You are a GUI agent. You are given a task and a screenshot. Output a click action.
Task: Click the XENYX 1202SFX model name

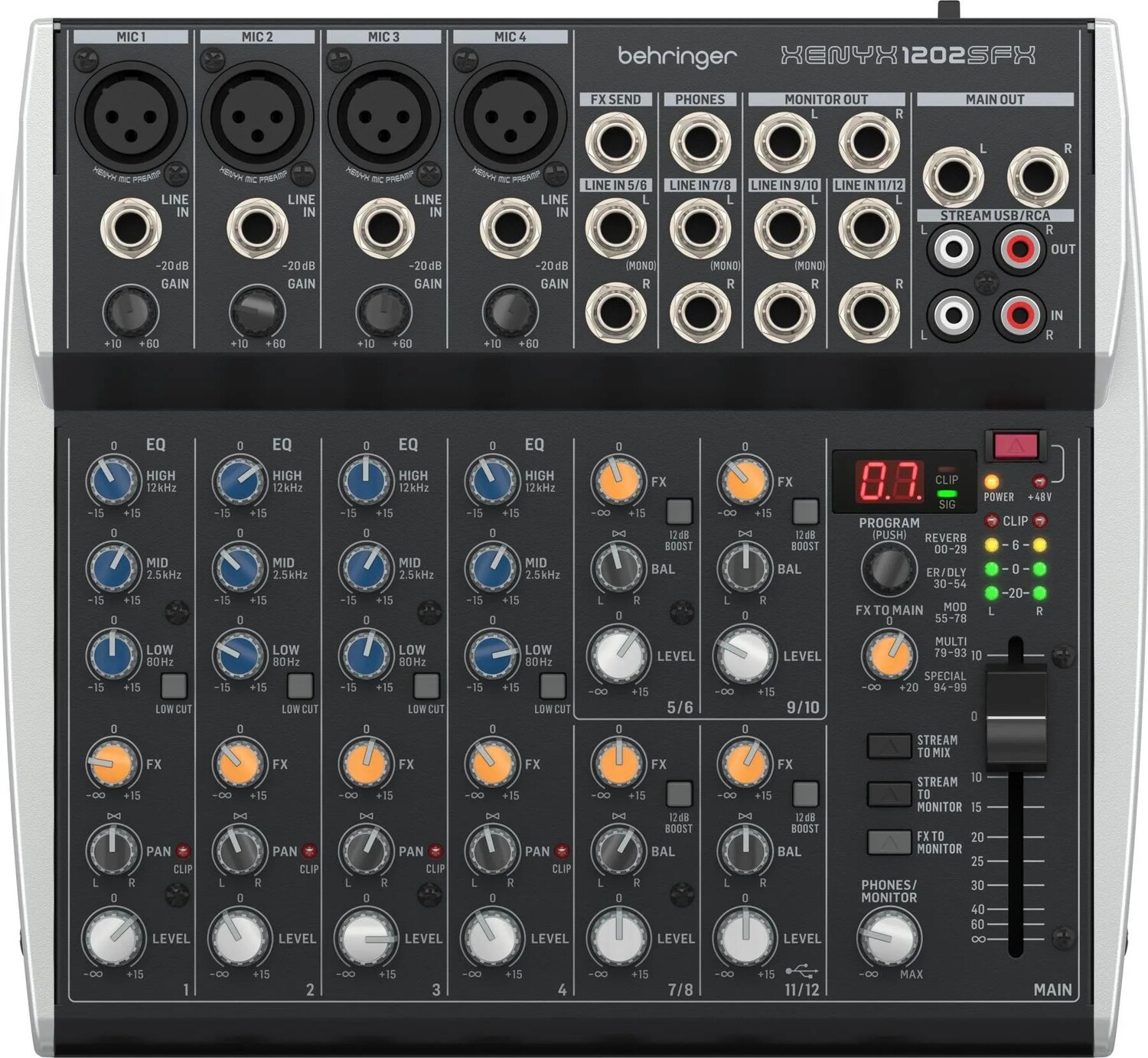pyautogui.click(x=908, y=55)
